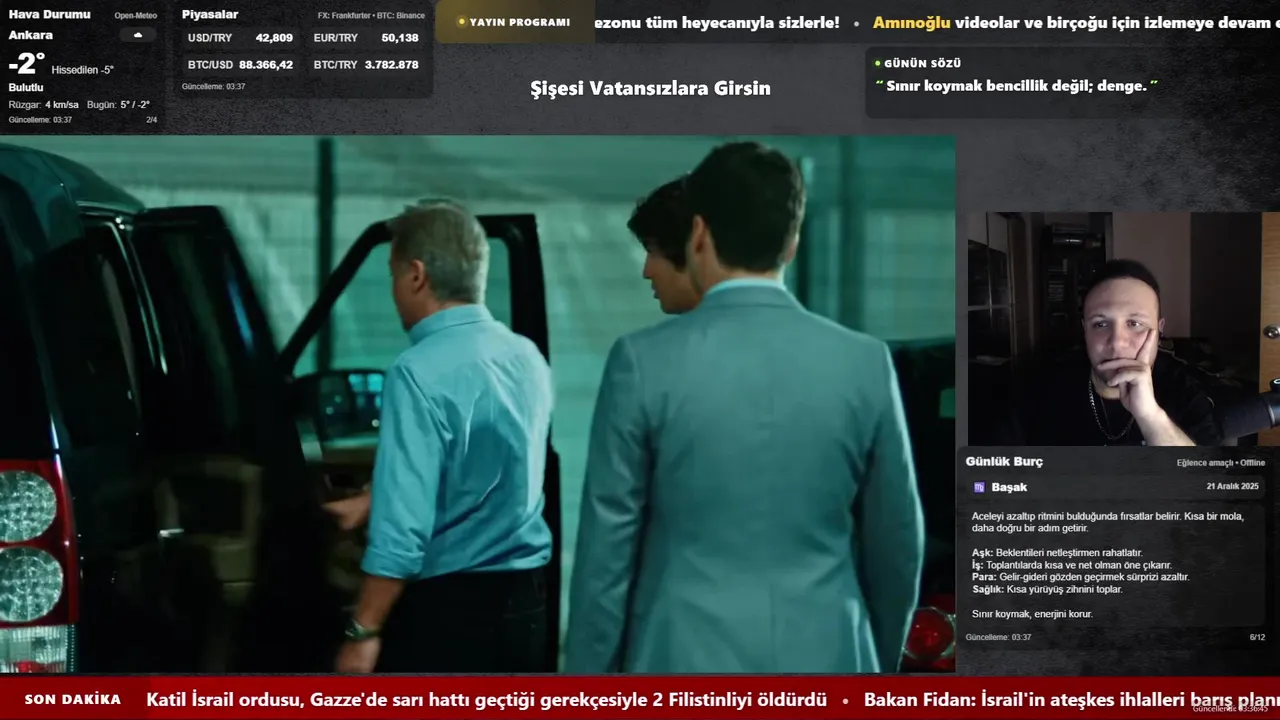Select the city name Ankara
Screen dimensions: 1280x720
coord(31,35)
